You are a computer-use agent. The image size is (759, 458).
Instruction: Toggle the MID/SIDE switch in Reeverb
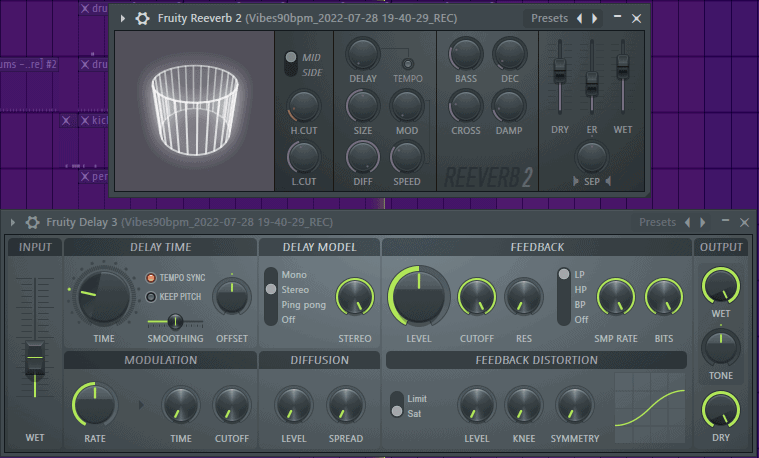coord(291,64)
